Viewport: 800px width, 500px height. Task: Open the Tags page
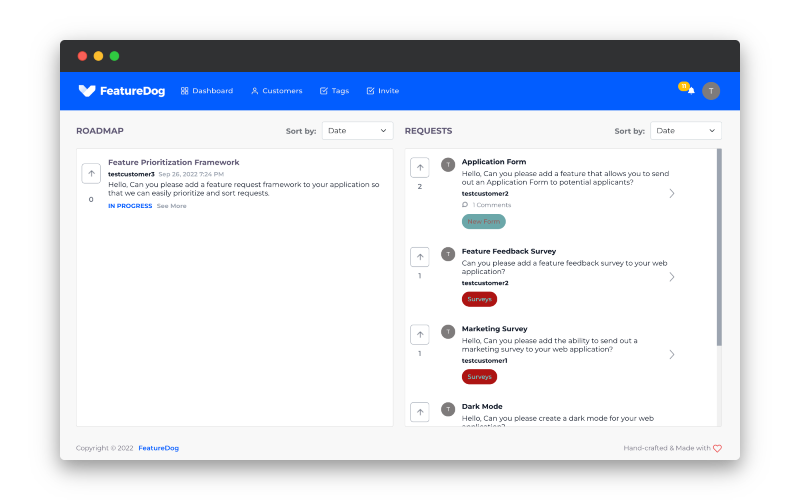(335, 91)
